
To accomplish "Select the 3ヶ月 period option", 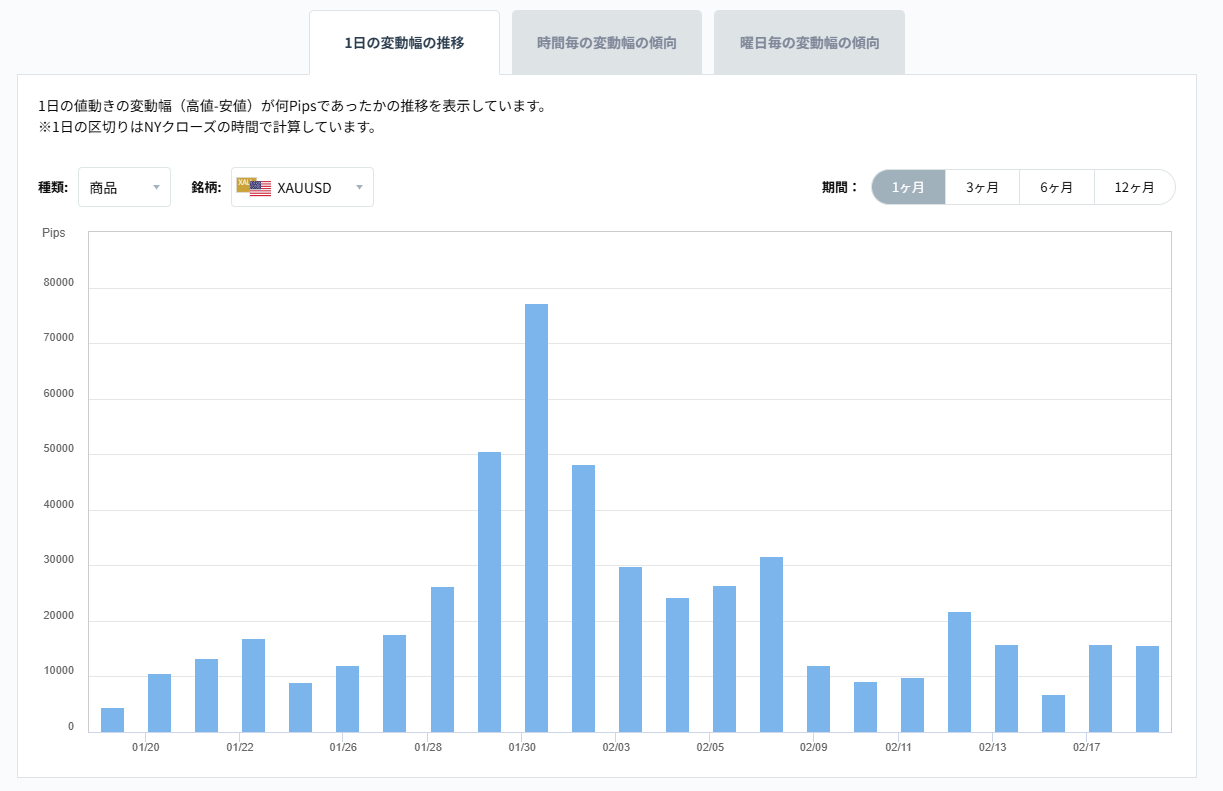I will pyautogui.click(x=981, y=187).
